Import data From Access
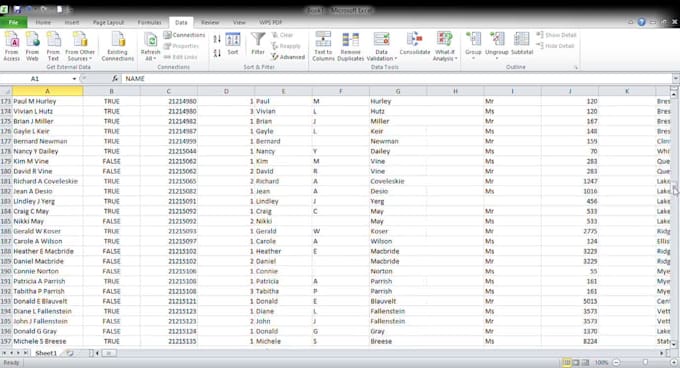680x368 pixels. (x=12, y=46)
